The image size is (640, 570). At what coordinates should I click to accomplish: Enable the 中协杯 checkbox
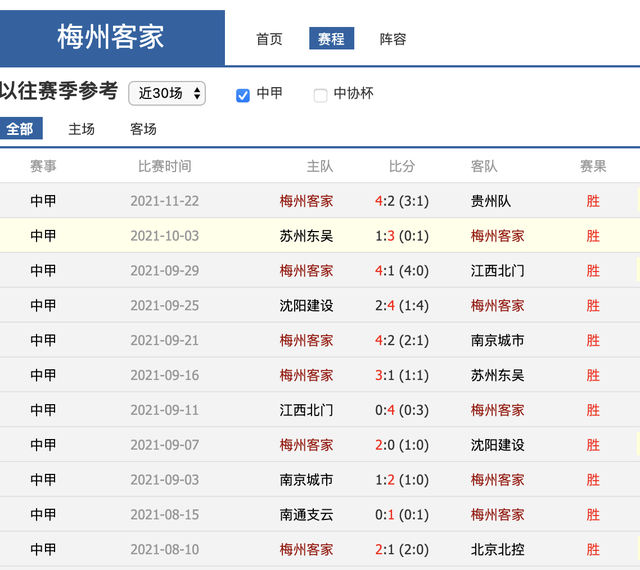coord(320,96)
